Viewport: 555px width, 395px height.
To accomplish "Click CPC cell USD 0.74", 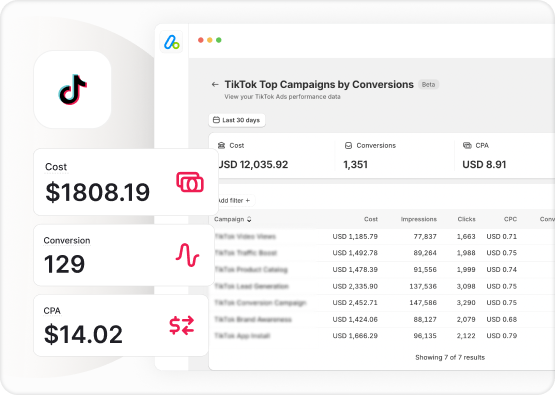I will point(502,269).
